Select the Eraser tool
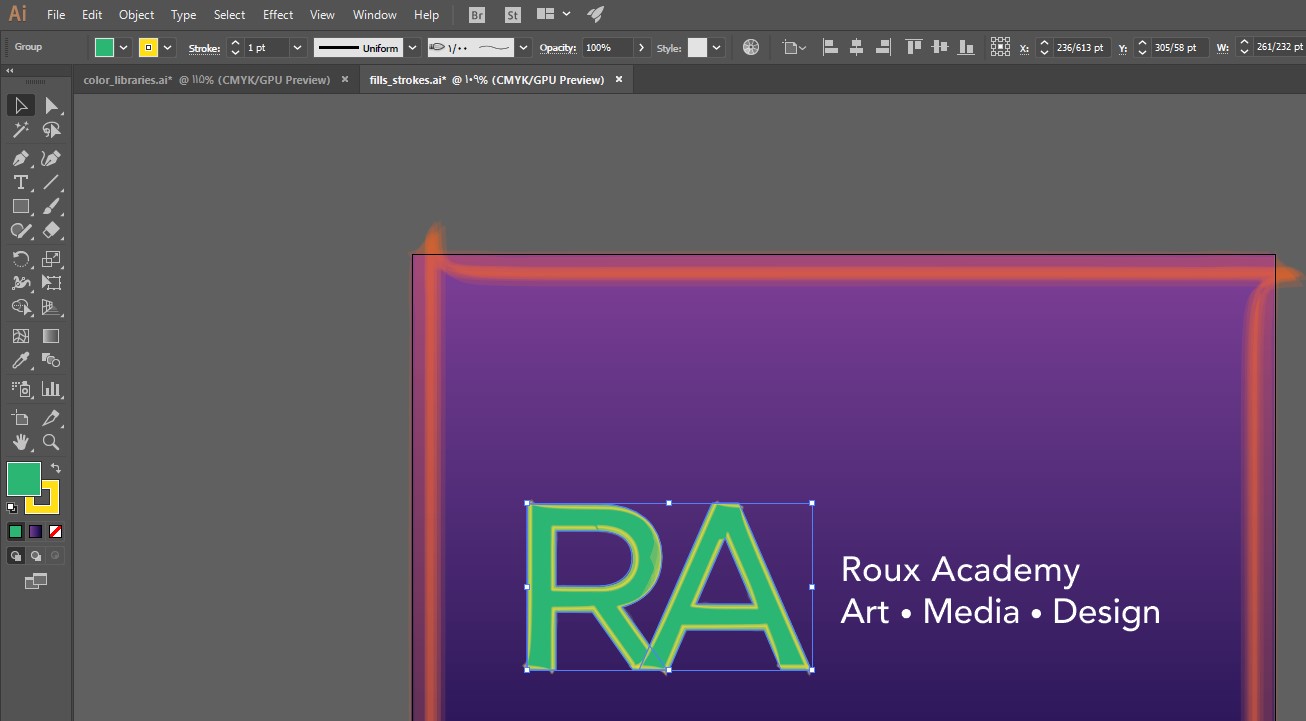Viewport: 1306px width, 721px height. 52,230
